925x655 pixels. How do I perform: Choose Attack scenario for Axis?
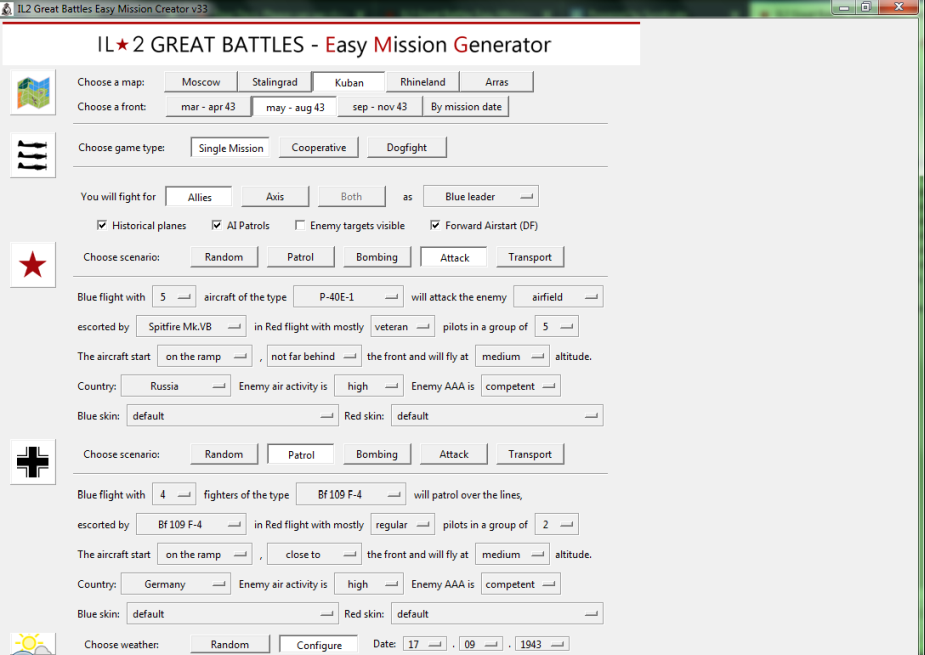click(454, 454)
